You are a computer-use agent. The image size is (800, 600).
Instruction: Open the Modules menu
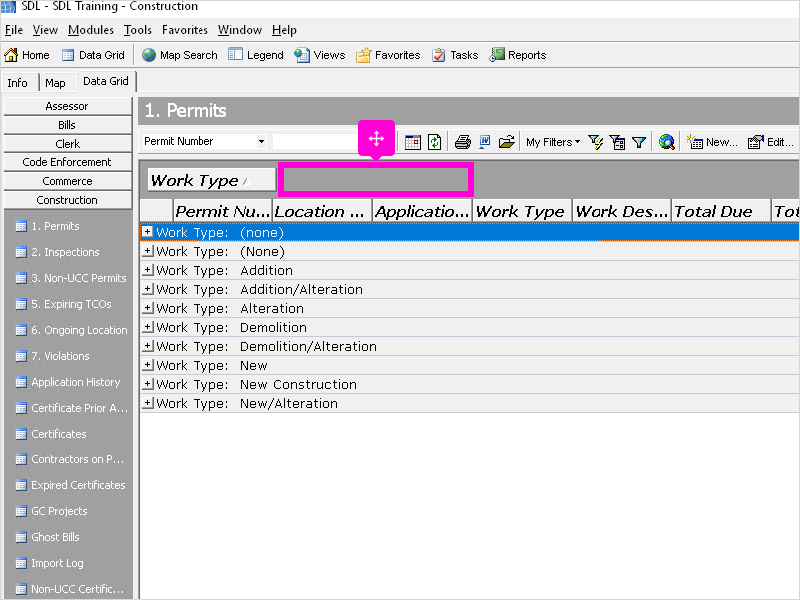(x=91, y=30)
